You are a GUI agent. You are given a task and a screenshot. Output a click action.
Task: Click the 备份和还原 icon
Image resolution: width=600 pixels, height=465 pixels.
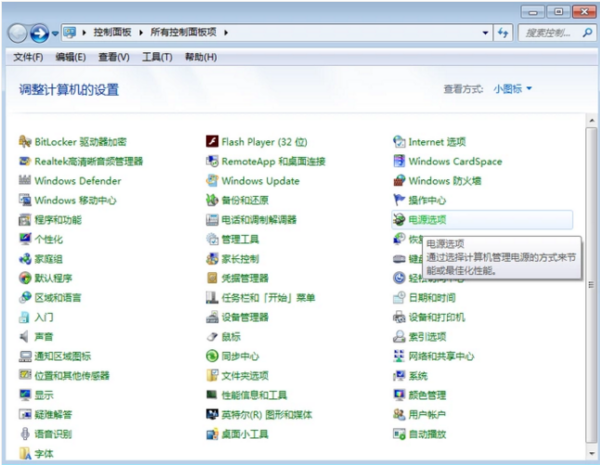[x=212, y=200]
